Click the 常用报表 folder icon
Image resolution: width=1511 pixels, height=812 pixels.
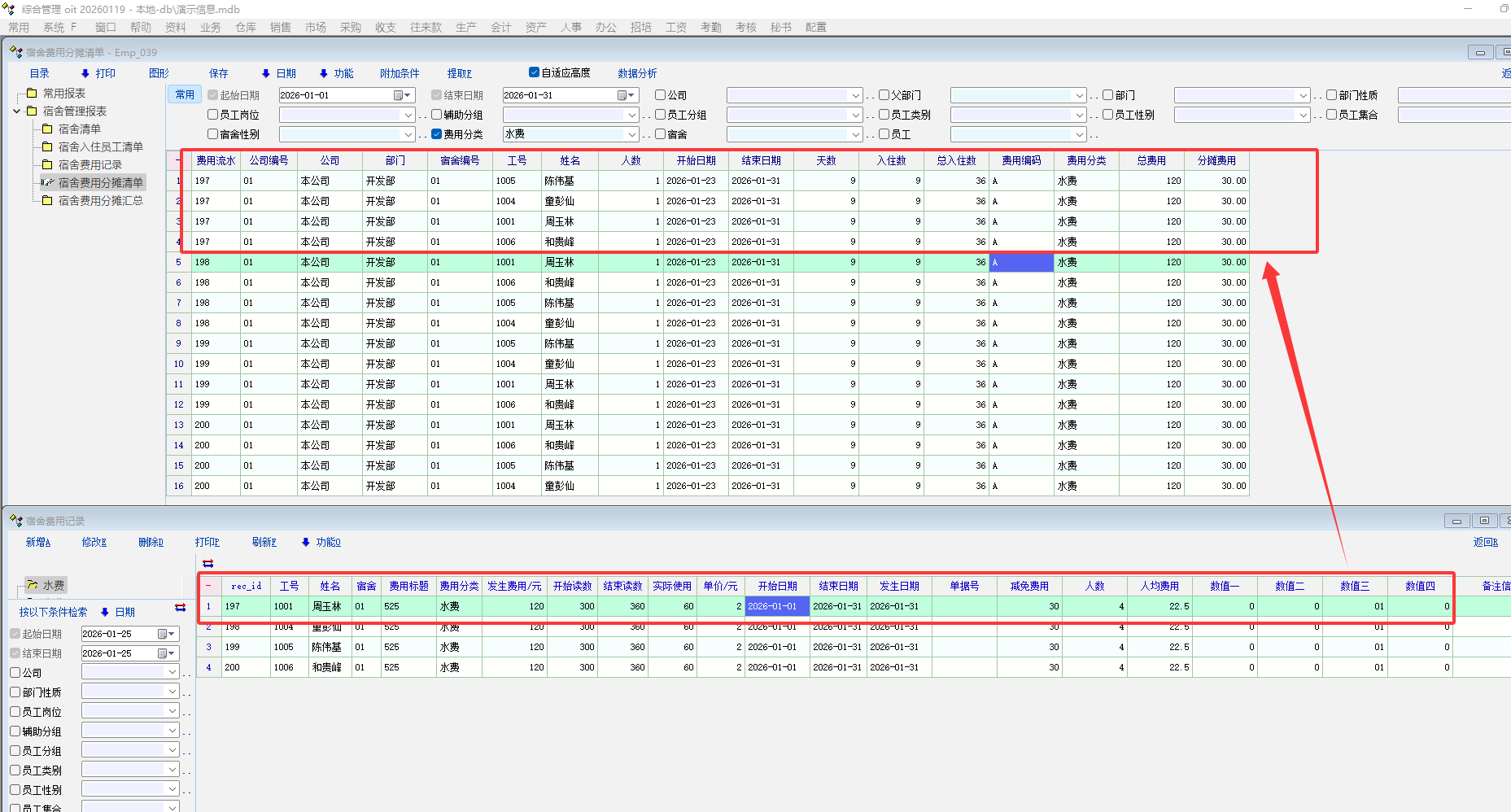click(x=32, y=93)
